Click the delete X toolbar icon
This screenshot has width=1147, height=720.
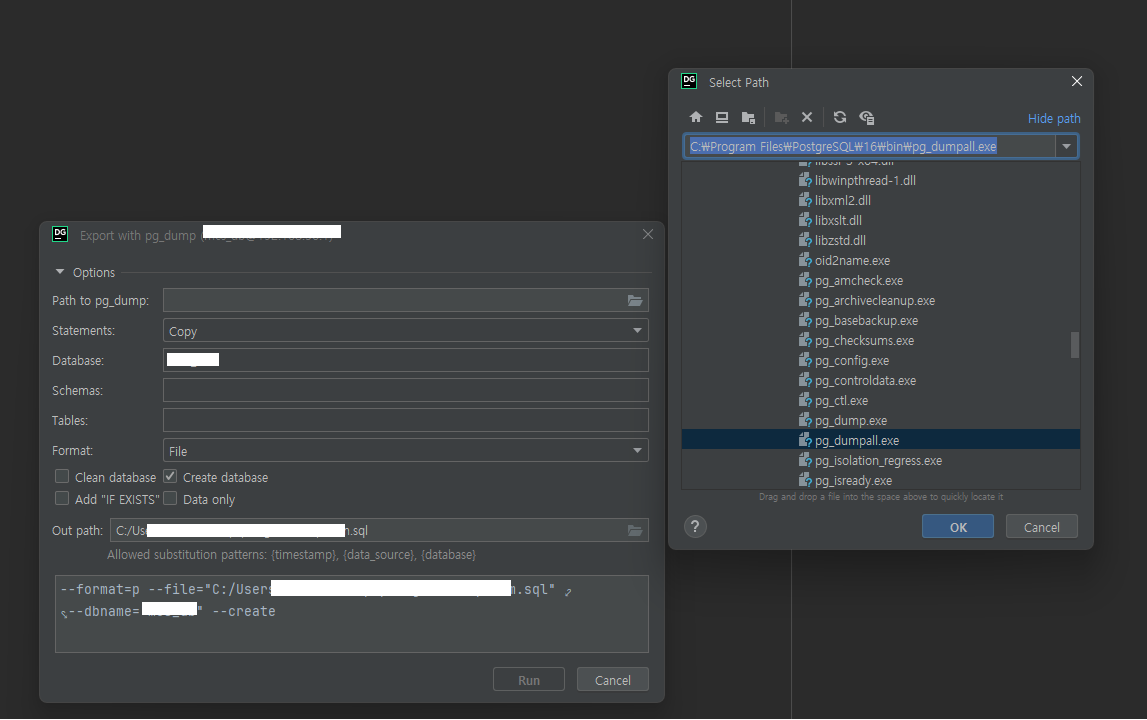click(807, 117)
